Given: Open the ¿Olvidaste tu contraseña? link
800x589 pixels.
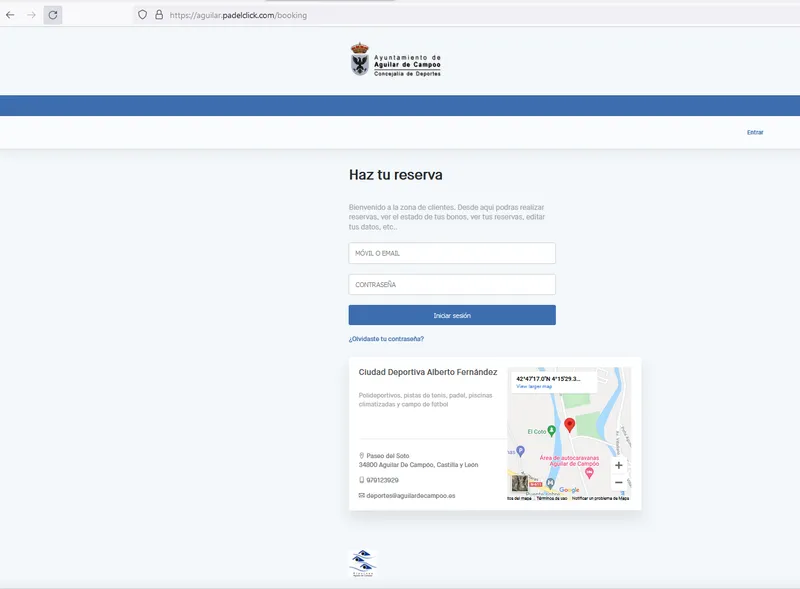Looking at the screenshot, I should click(x=386, y=339).
